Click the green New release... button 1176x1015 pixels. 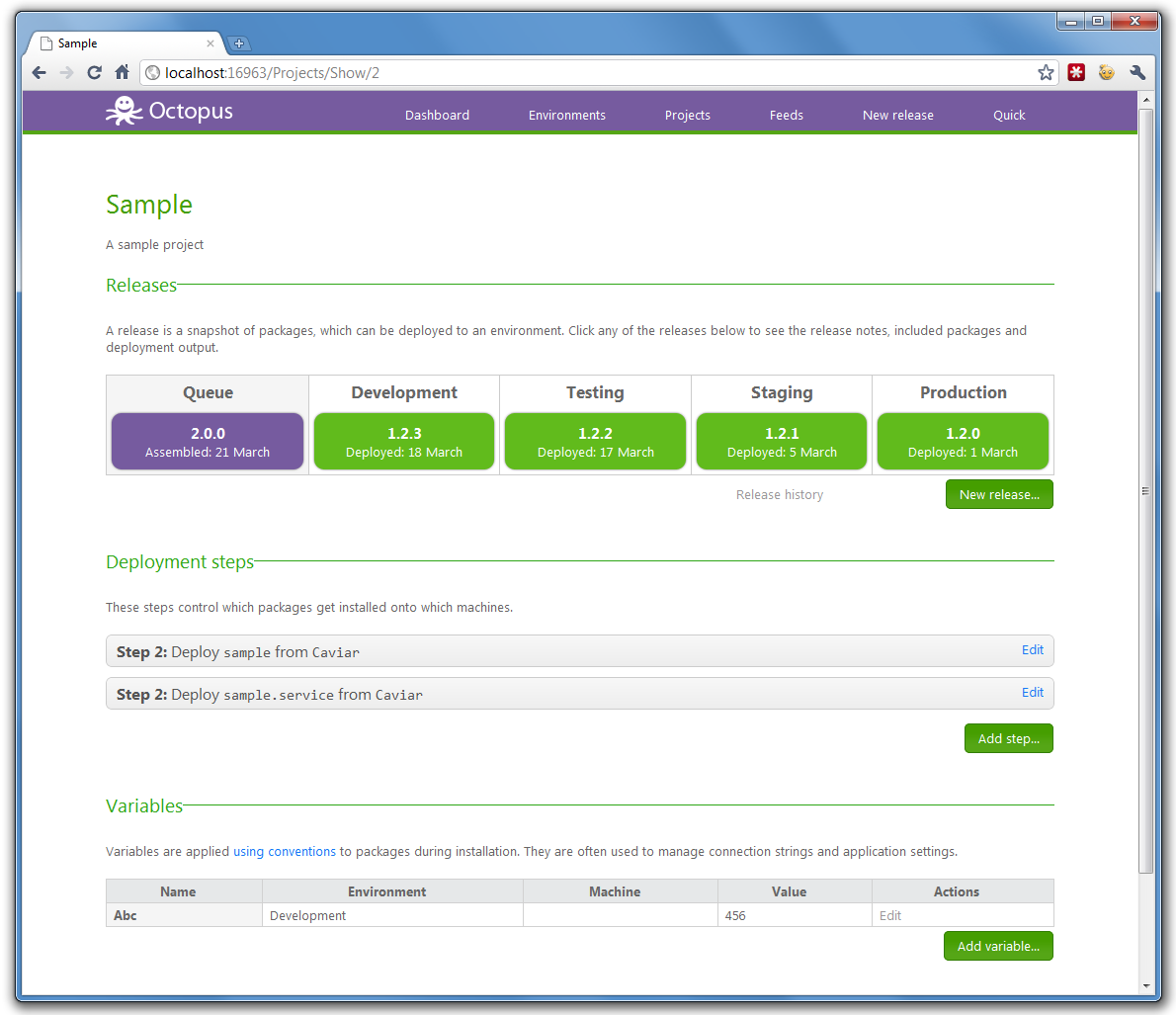click(x=999, y=494)
